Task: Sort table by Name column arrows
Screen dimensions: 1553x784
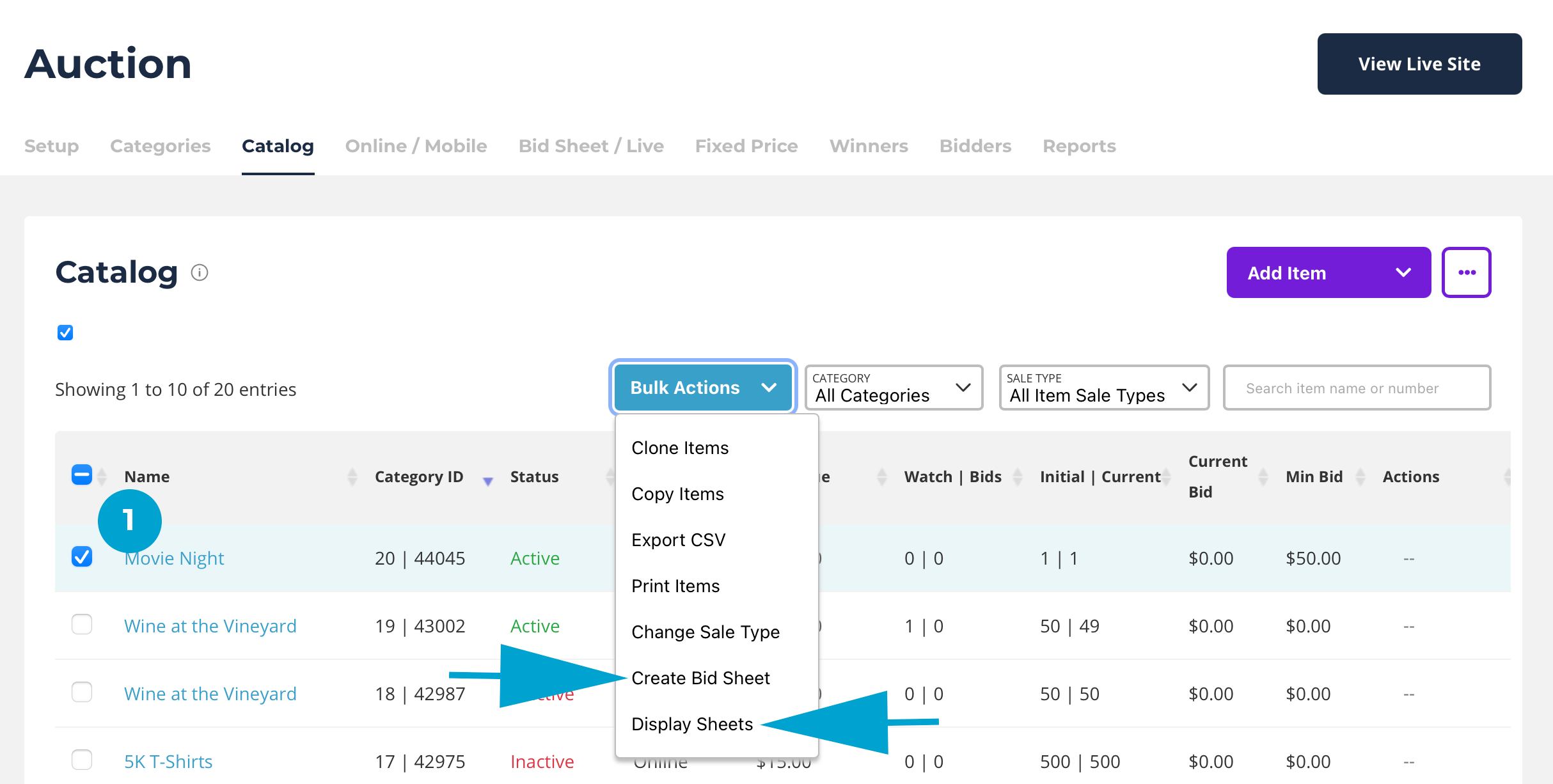Action: [x=352, y=477]
